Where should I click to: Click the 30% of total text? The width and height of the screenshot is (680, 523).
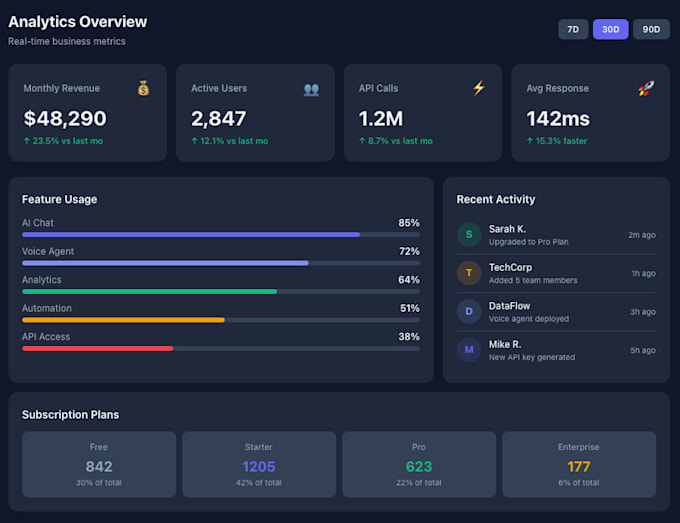coord(99,483)
